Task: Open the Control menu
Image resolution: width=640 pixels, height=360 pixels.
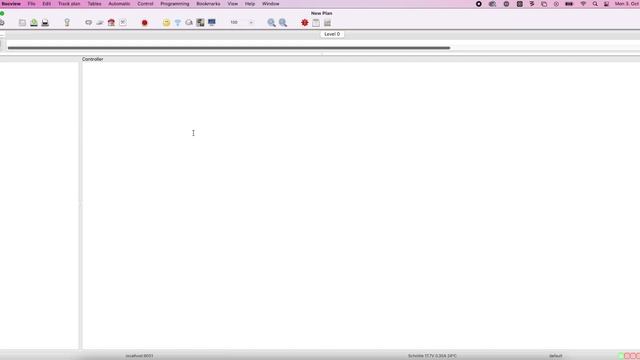Action: [x=145, y=4]
